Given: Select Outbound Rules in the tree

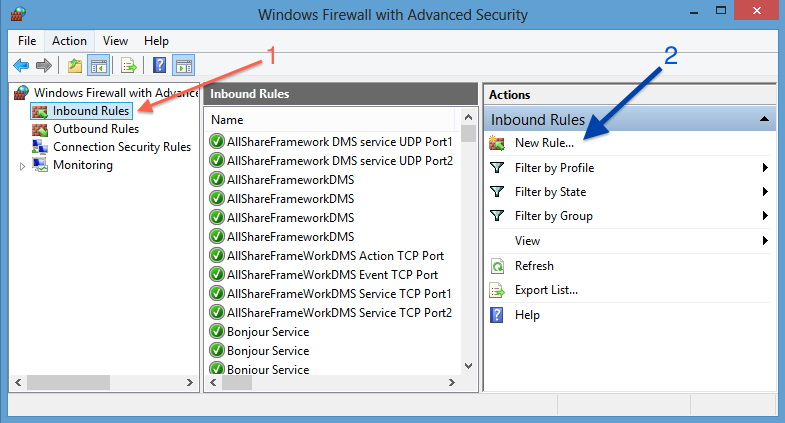Looking at the screenshot, I should coord(96,129).
